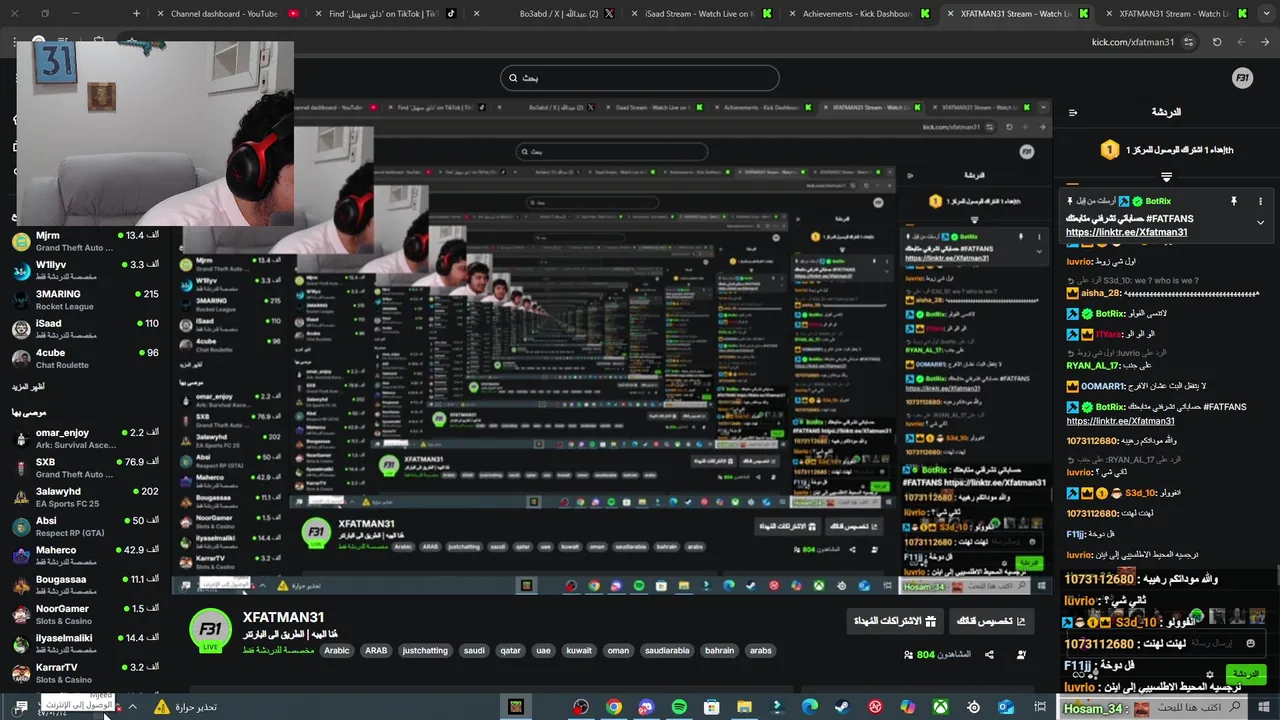Collapse pinned message with chevron

(x=1260, y=222)
